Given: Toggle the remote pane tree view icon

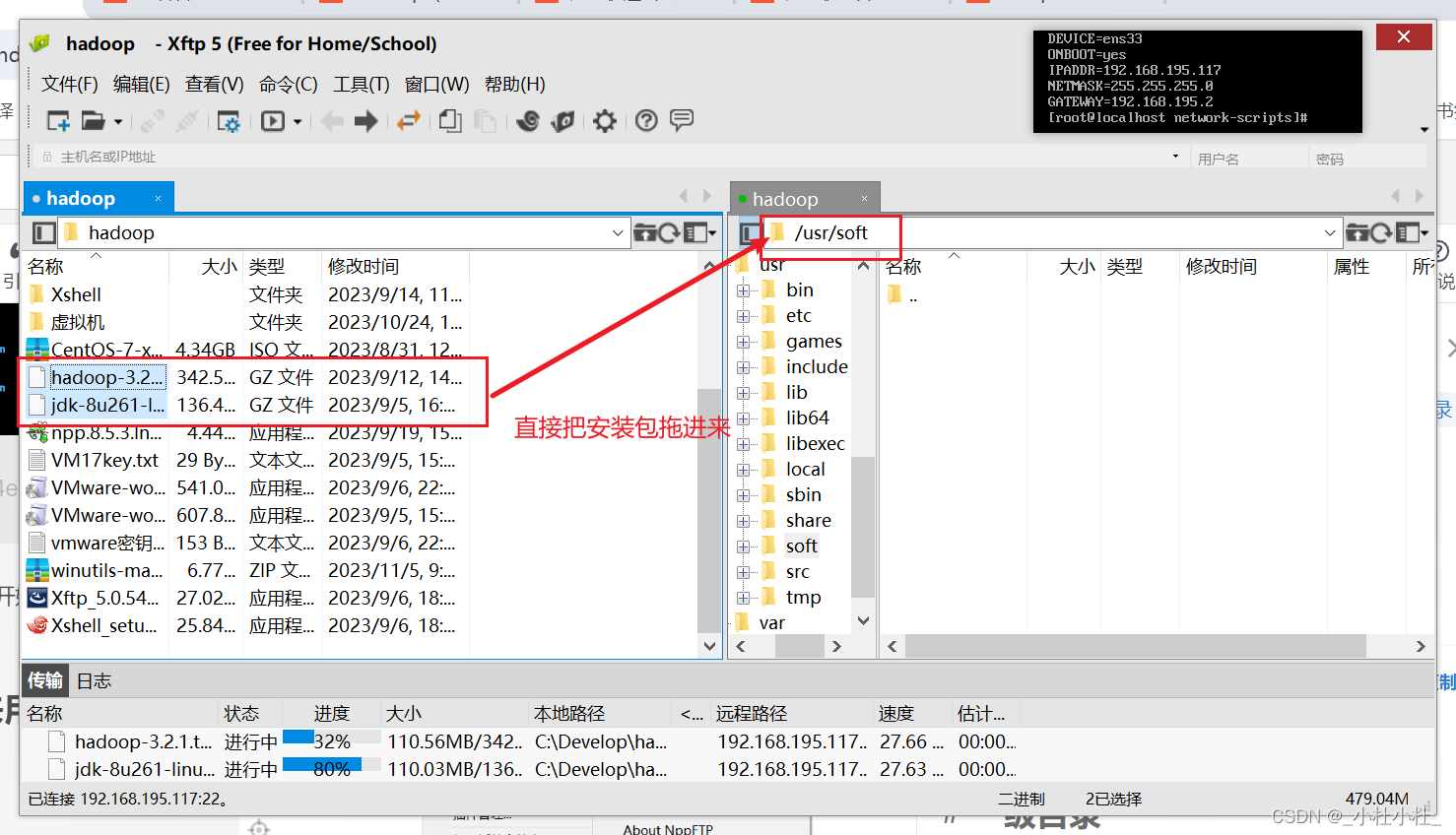Looking at the screenshot, I should 751,233.
